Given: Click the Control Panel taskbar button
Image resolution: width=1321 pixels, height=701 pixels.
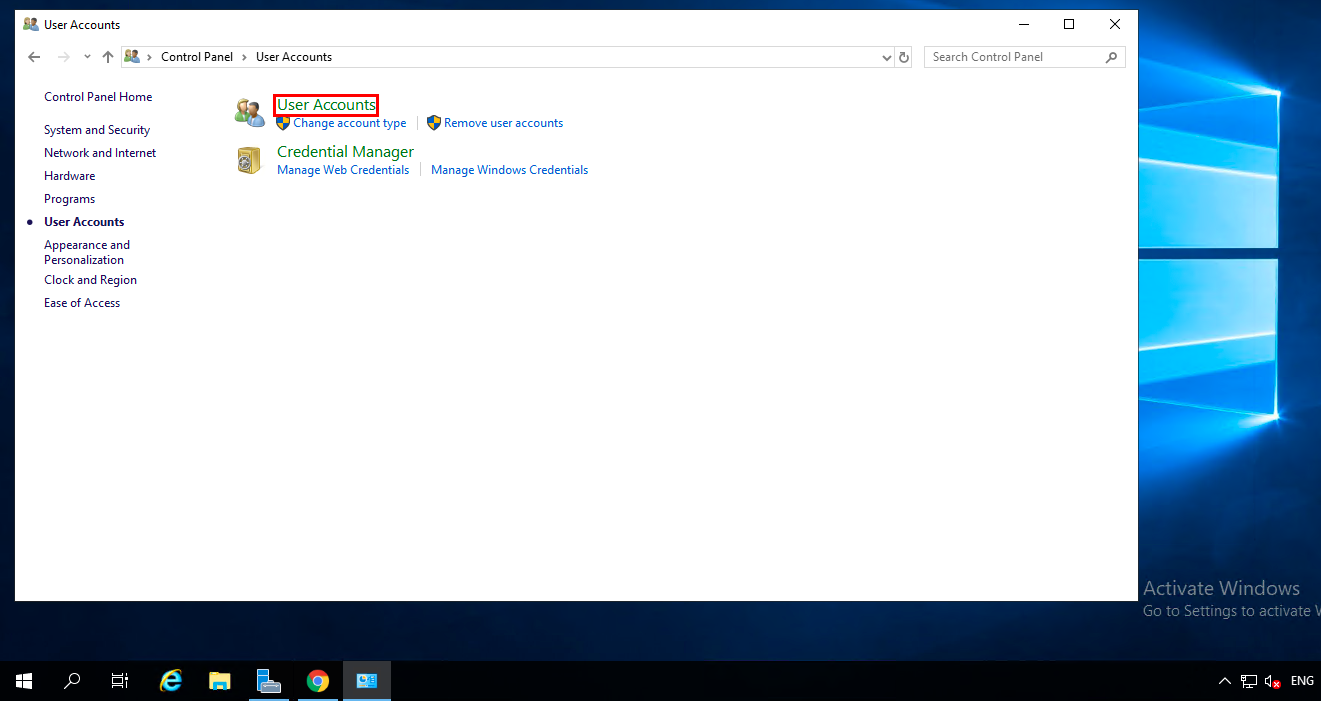Looking at the screenshot, I should tap(367, 681).
